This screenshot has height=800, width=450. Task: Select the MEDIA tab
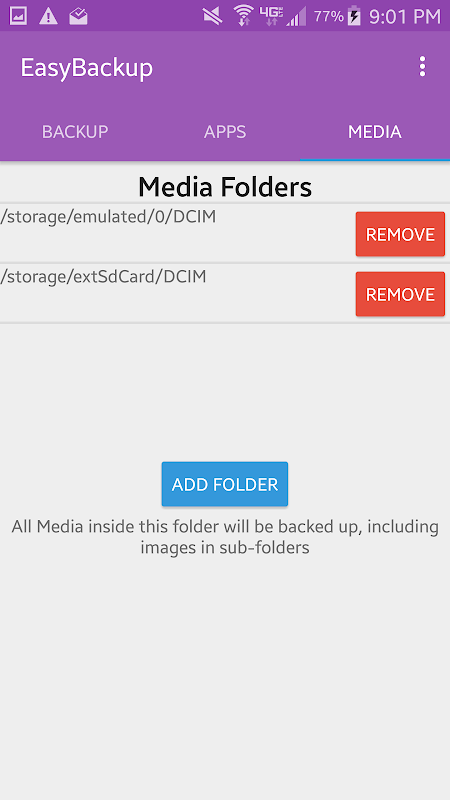(375, 132)
